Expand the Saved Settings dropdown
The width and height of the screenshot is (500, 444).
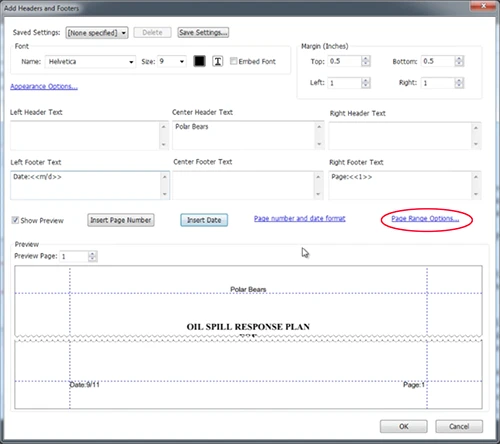(x=97, y=33)
